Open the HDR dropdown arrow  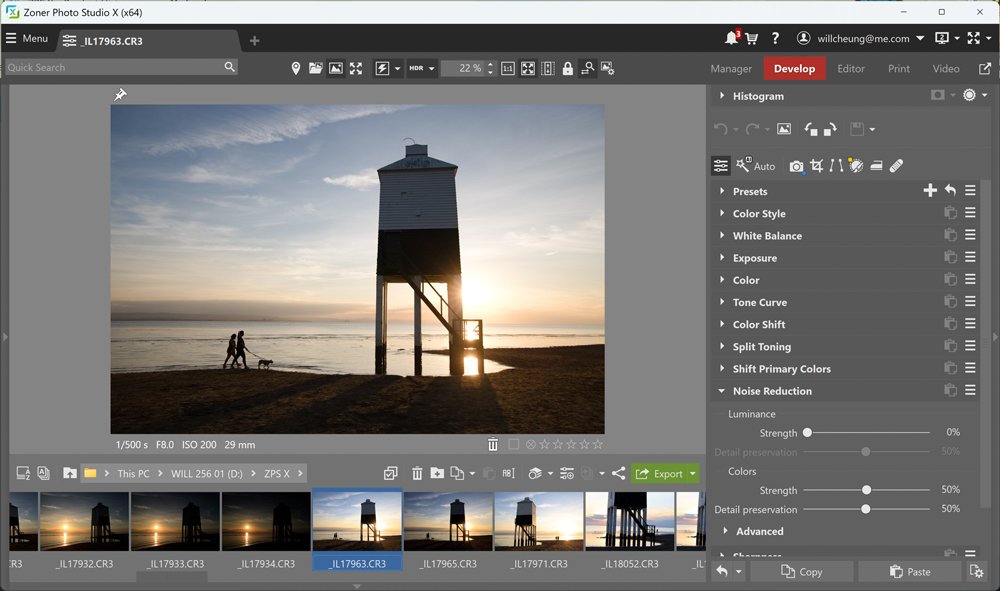pyautogui.click(x=432, y=68)
